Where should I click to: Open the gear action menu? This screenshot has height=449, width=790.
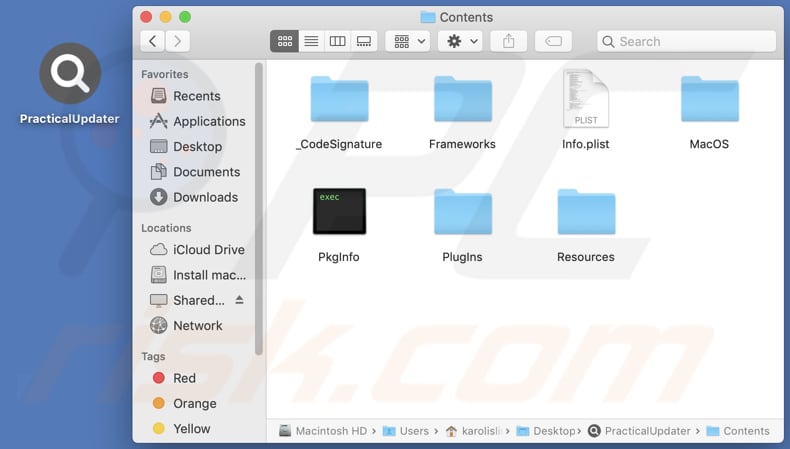coord(462,41)
